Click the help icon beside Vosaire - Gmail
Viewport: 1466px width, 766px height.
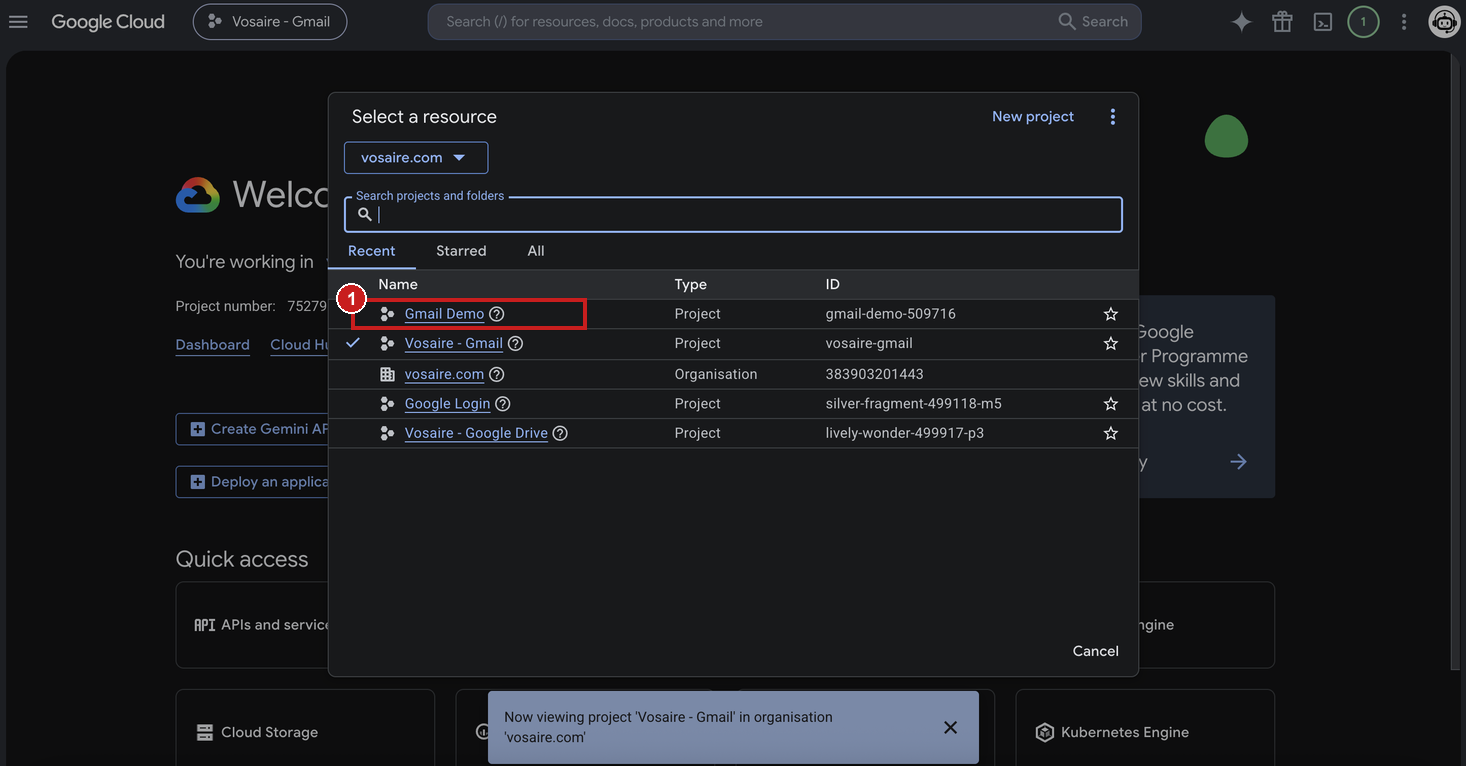(516, 343)
